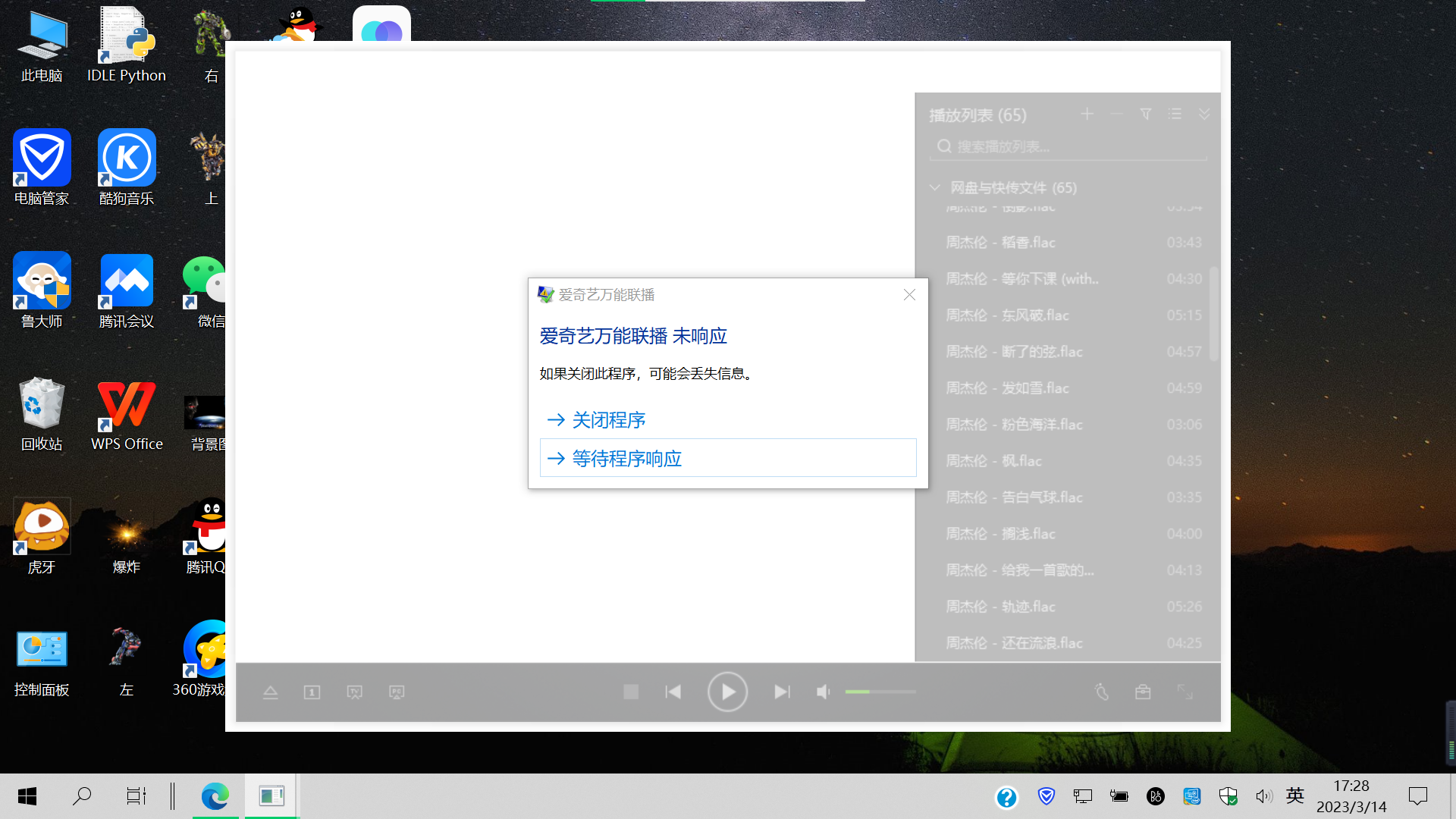The width and height of the screenshot is (1456, 819).
Task: Close the 爱奇艺万能联播 not responding dialog
Action: [x=909, y=295]
